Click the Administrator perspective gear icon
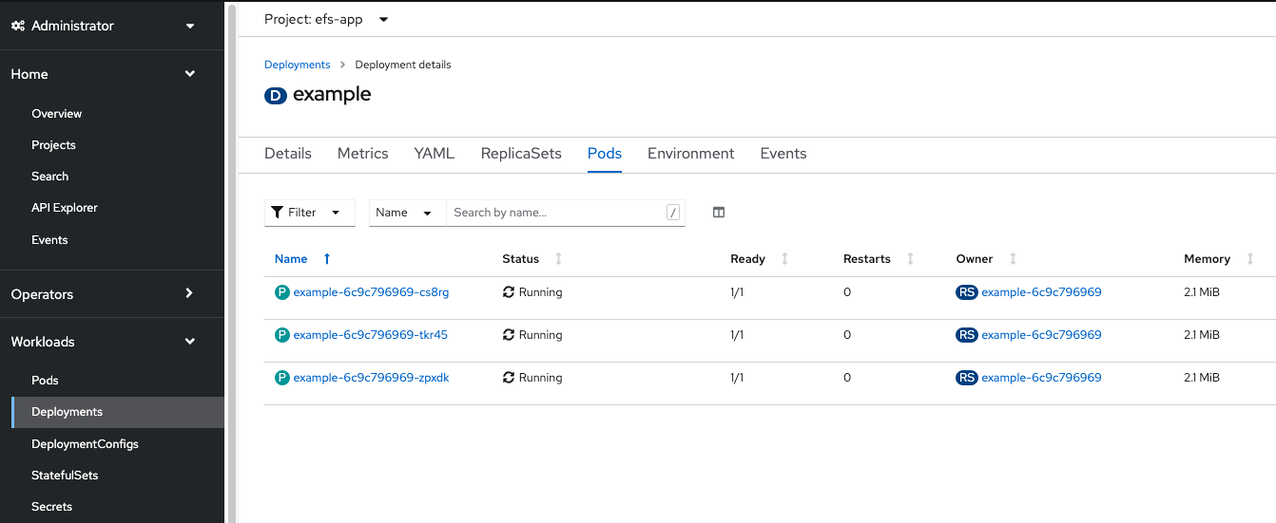 point(18,26)
